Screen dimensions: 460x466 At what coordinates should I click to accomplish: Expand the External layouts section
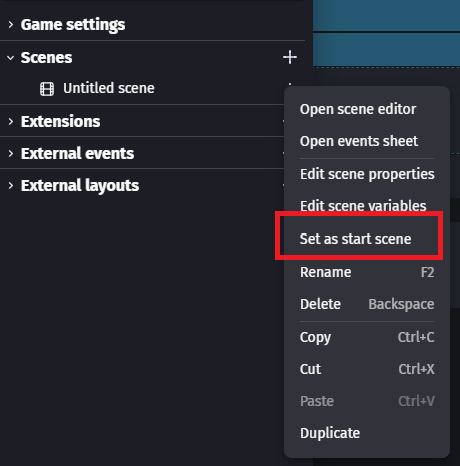tap(11, 185)
